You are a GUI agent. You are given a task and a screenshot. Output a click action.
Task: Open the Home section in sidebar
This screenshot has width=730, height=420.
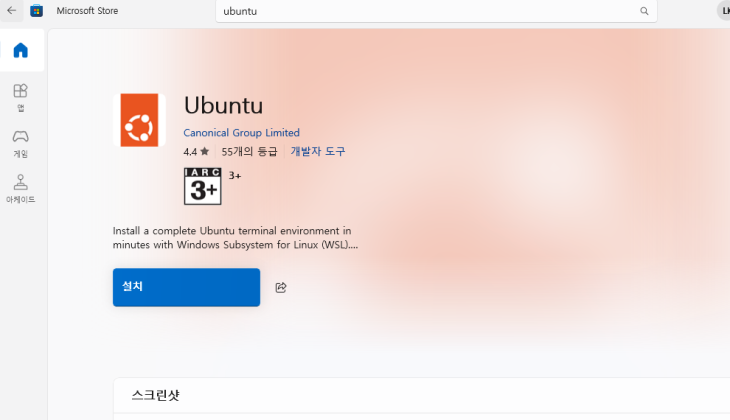point(20,50)
